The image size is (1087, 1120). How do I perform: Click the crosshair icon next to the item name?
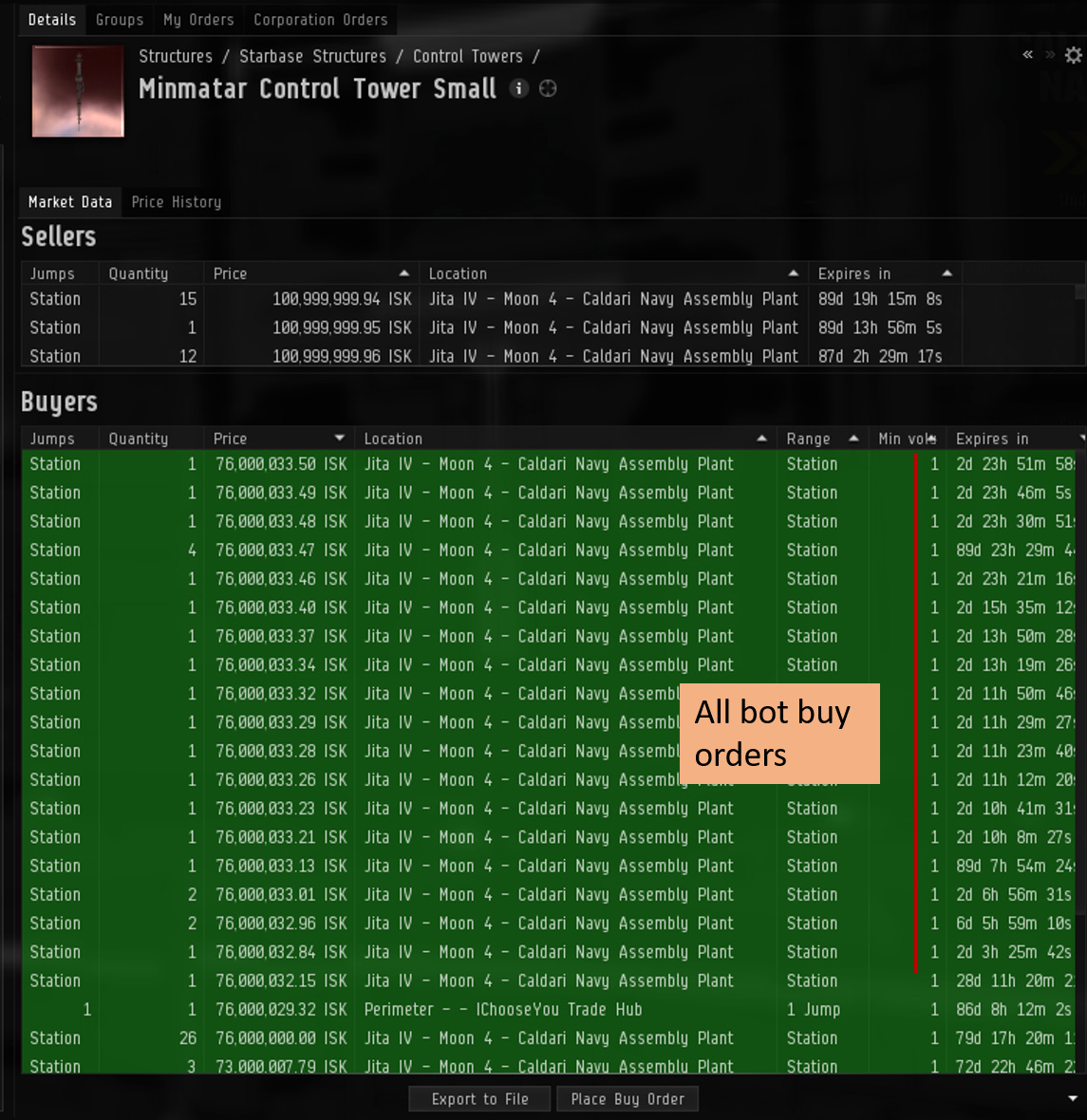[548, 88]
